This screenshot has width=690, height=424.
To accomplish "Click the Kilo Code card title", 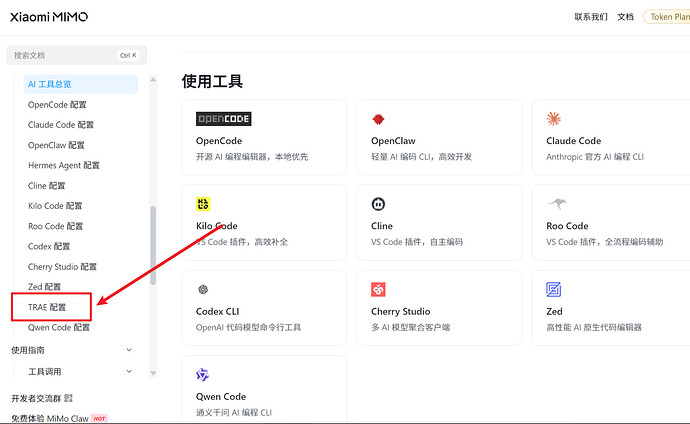I will click(x=217, y=226).
